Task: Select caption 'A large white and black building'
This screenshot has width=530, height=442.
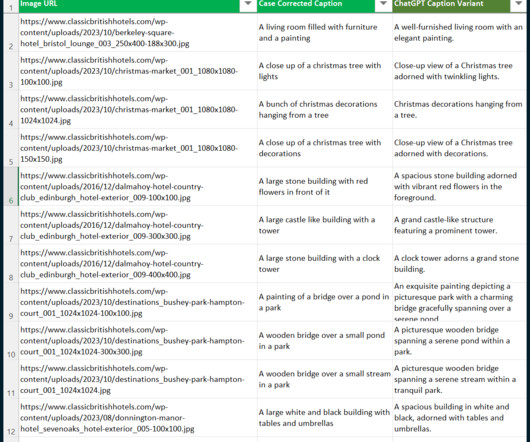Action: point(325,418)
